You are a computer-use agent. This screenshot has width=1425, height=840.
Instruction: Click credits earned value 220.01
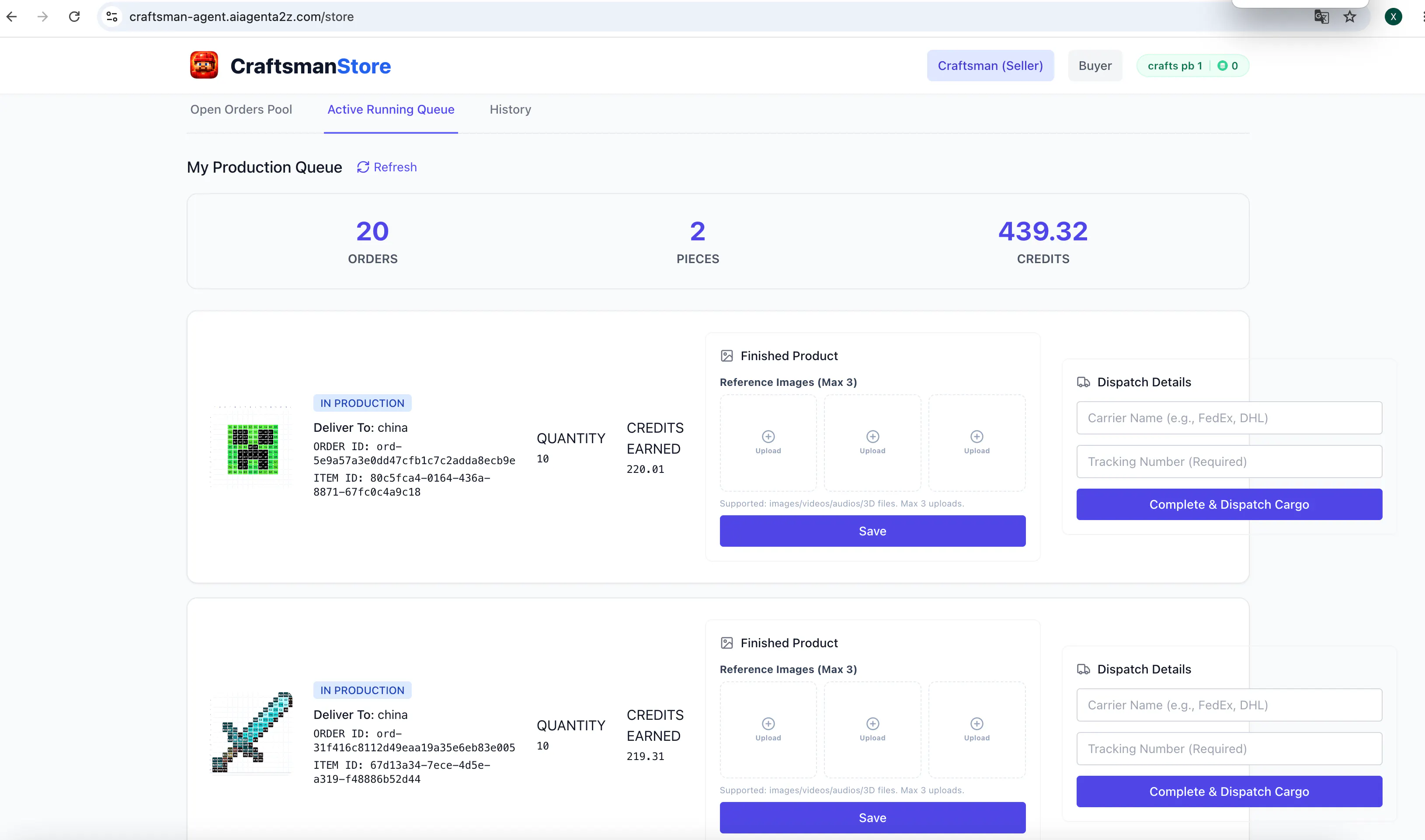[x=645, y=469]
